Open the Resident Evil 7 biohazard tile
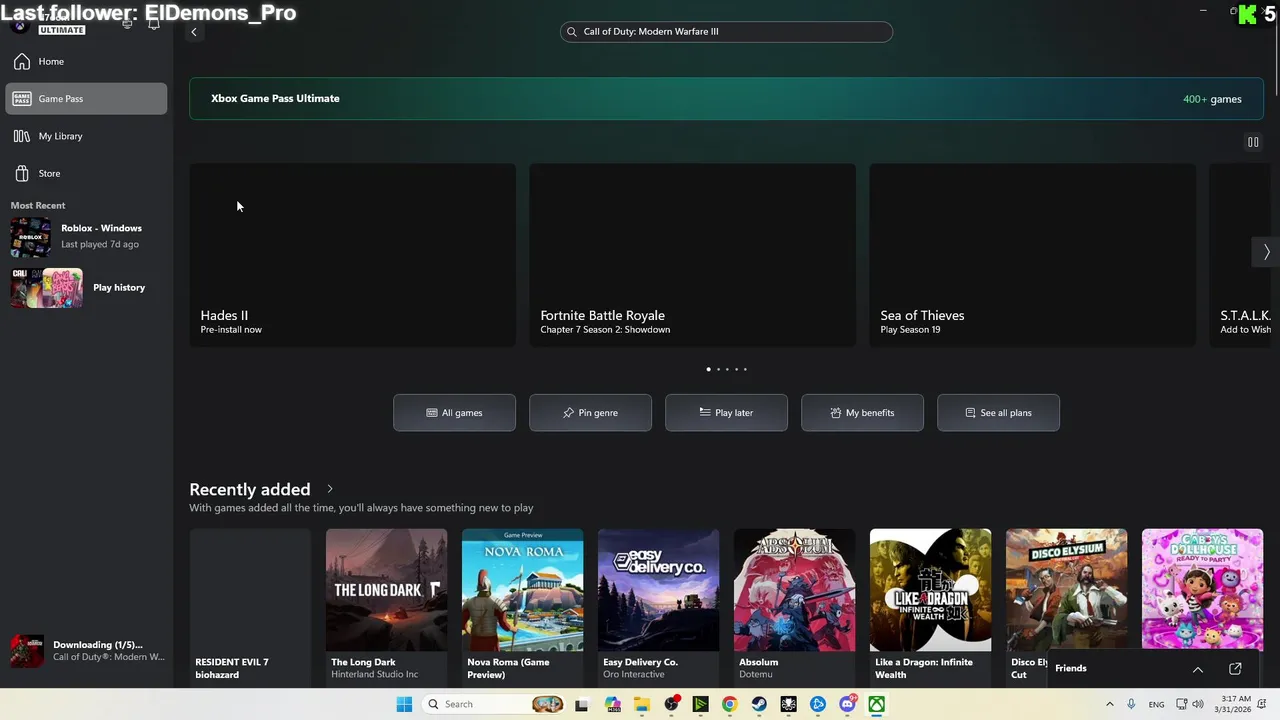Screen dimensions: 1280x720 pyautogui.click(x=250, y=607)
